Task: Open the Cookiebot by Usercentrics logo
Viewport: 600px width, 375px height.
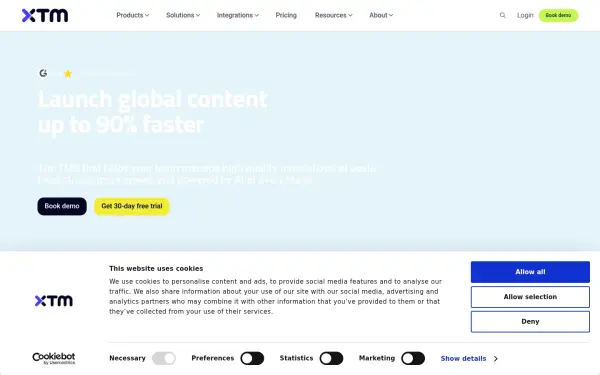Action: 54,359
